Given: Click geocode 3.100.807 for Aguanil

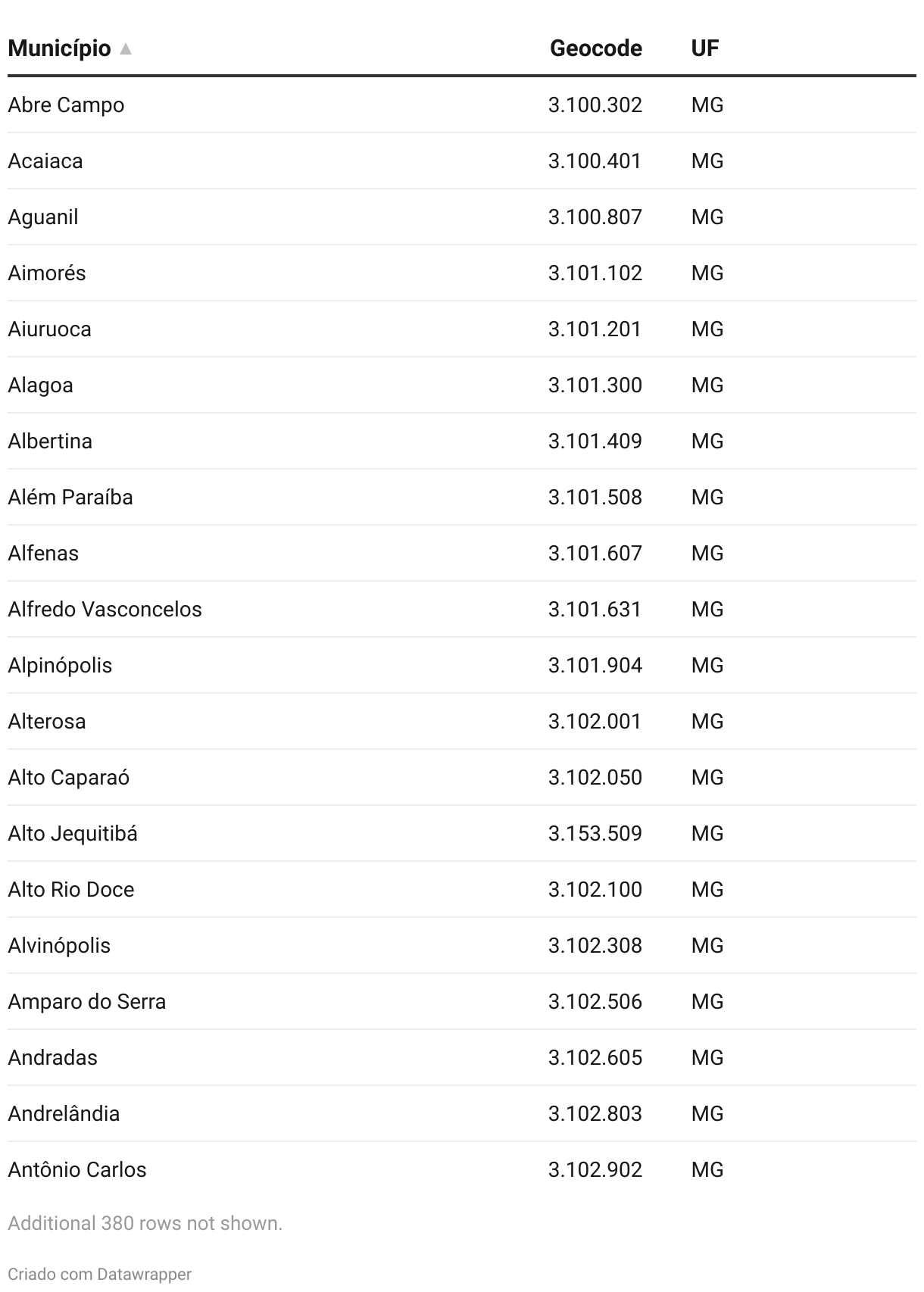Looking at the screenshot, I should tap(595, 217).
